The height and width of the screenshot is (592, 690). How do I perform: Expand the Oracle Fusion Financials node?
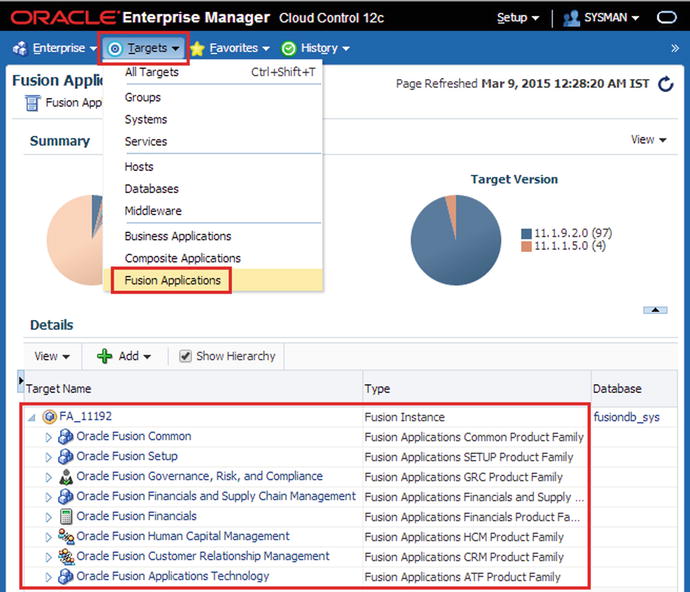pos(48,517)
